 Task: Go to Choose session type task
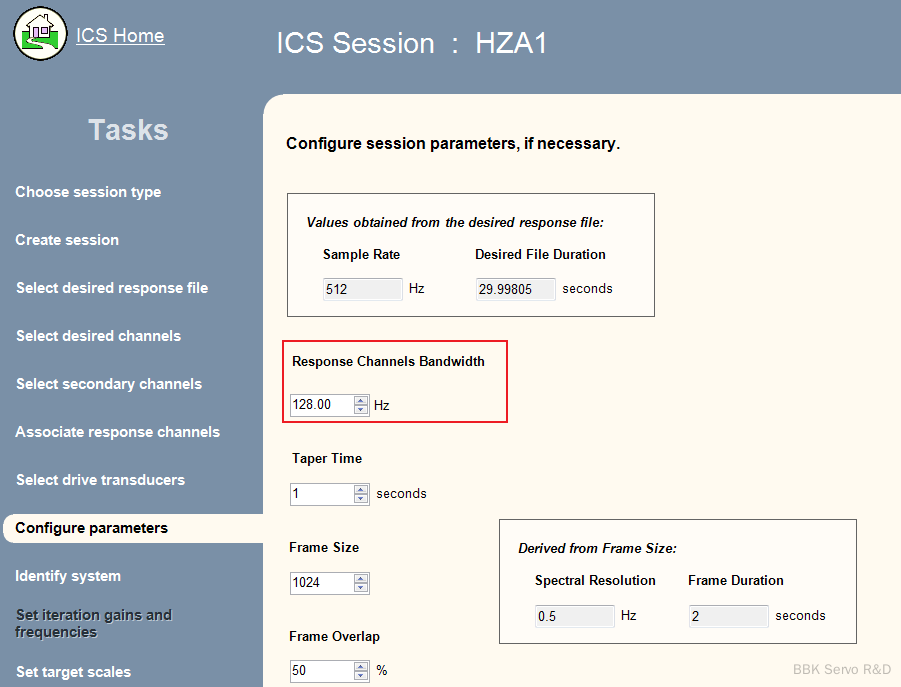[88, 192]
